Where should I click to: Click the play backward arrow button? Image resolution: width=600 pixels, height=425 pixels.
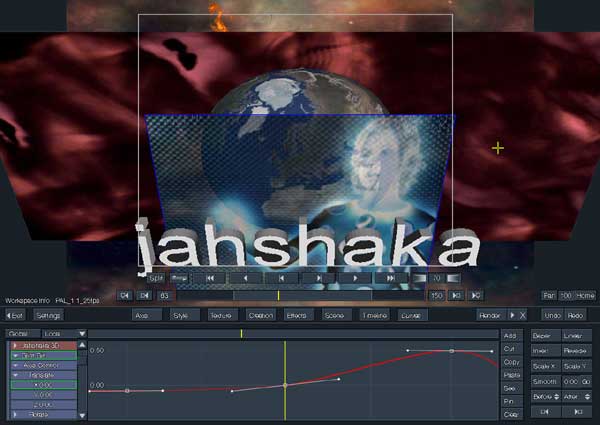point(246,278)
